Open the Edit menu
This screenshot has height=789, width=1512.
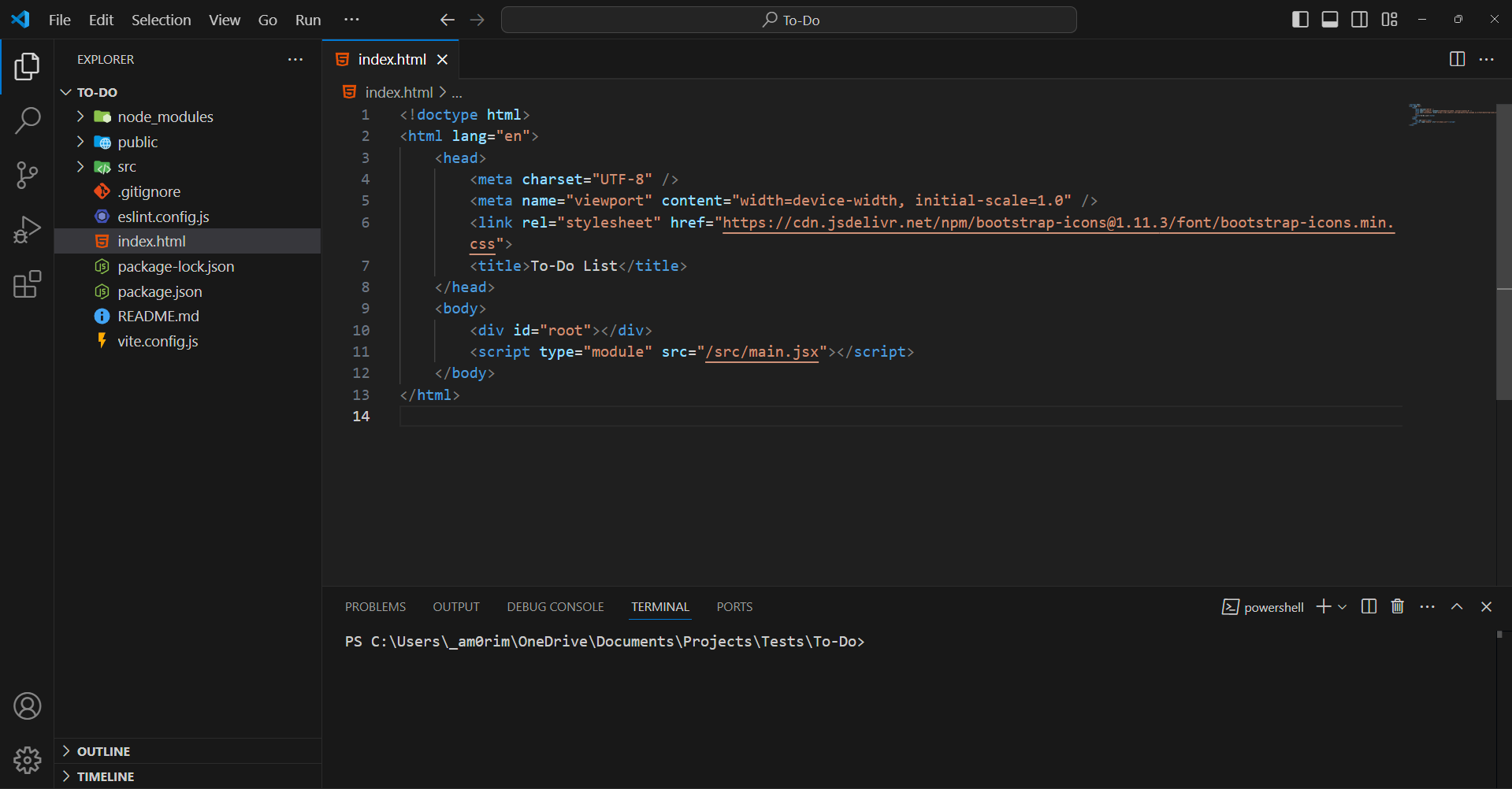(x=101, y=20)
